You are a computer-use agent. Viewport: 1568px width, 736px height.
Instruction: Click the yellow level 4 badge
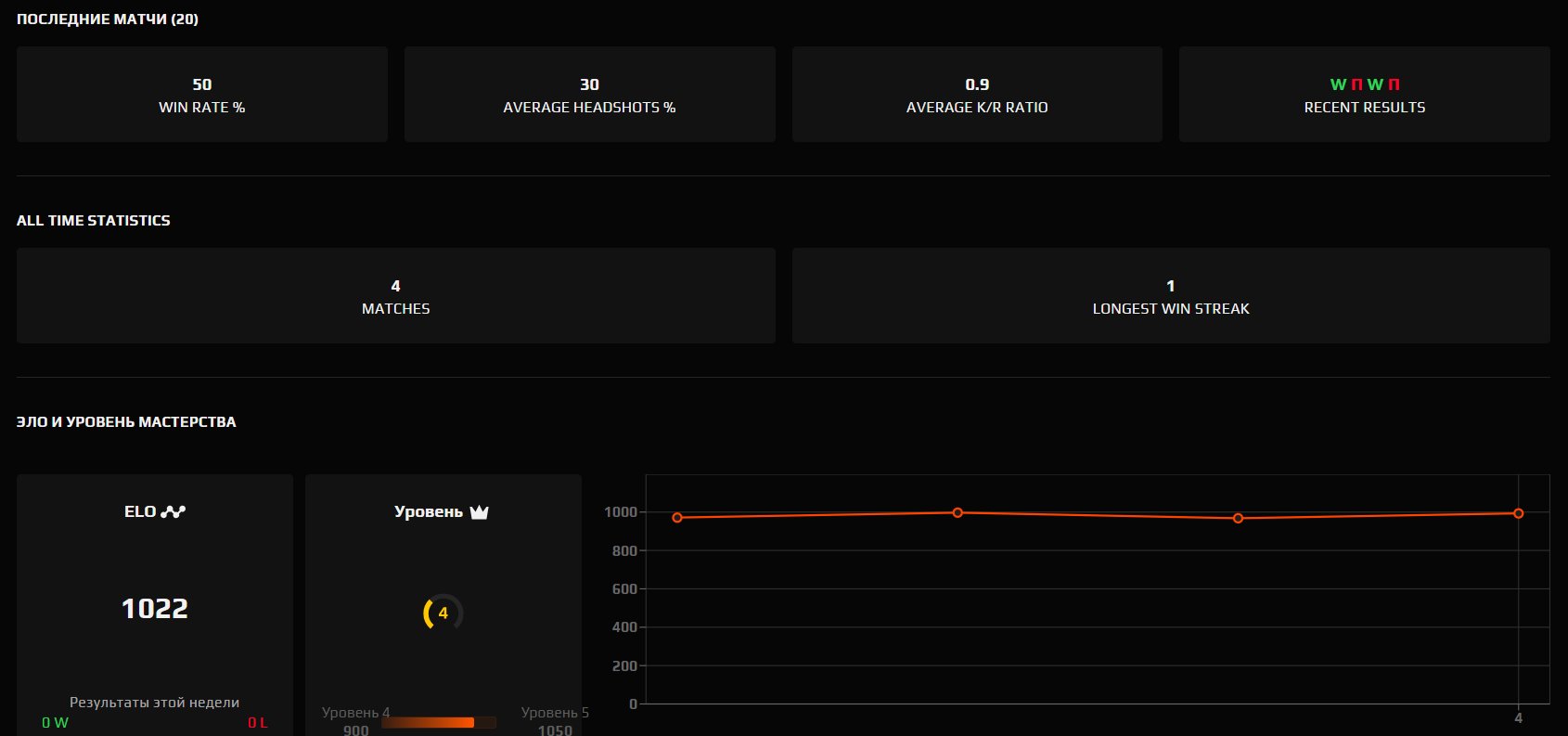pos(443,613)
